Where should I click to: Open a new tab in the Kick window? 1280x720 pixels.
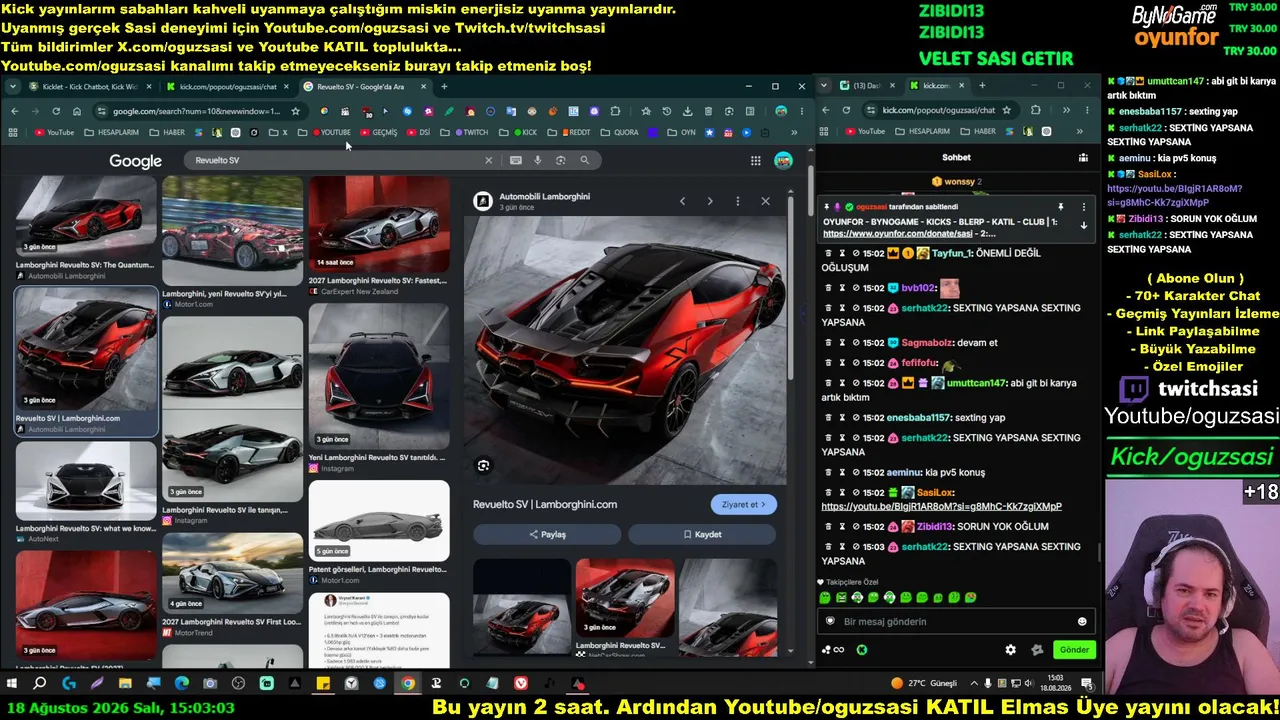982,86
